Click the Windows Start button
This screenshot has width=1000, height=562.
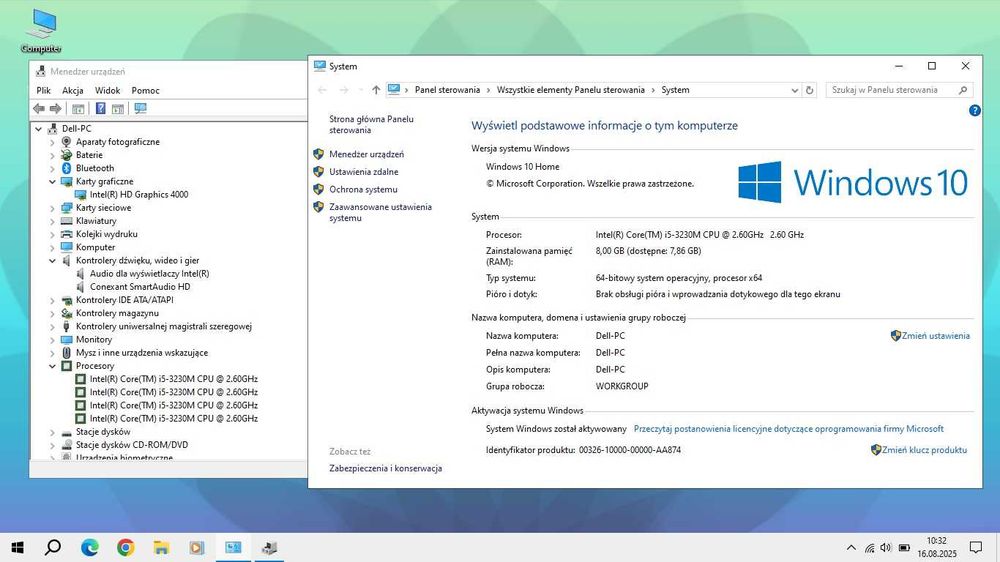(x=18, y=547)
